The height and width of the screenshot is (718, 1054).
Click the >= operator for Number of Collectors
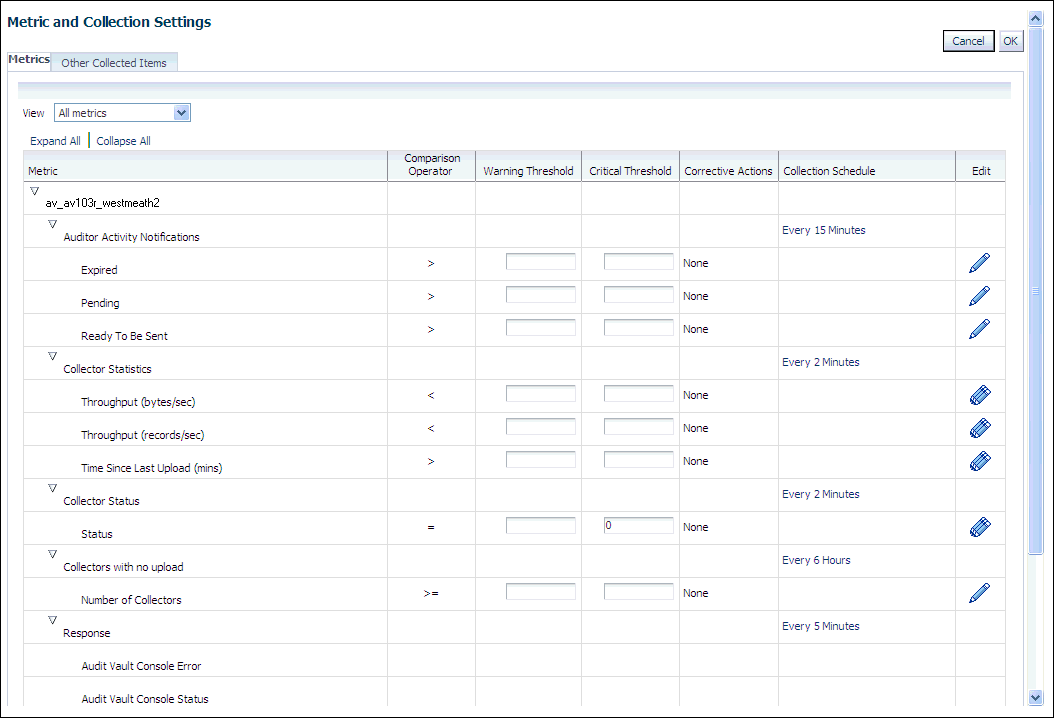coord(431,594)
